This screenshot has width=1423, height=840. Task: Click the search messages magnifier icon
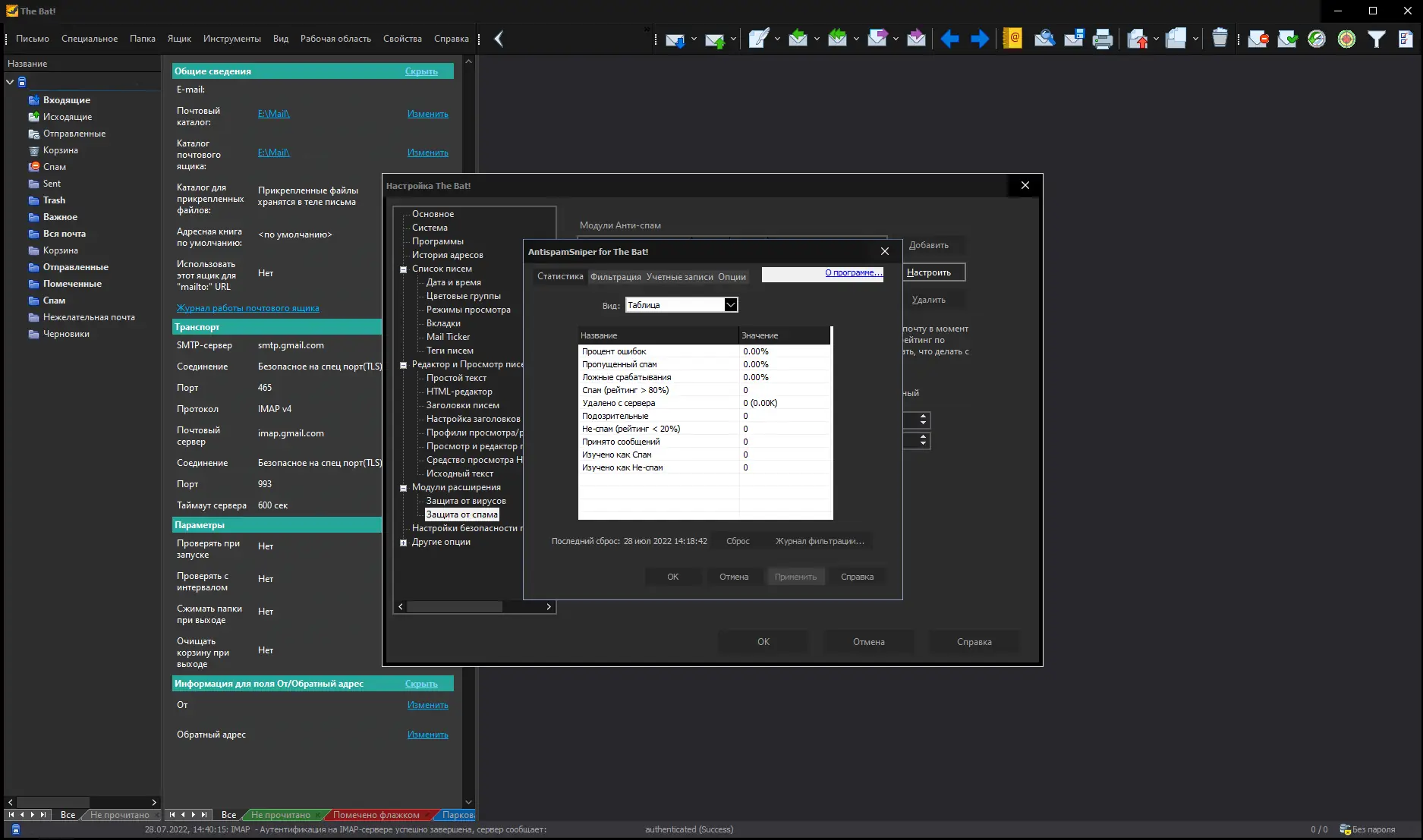[x=1044, y=39]
